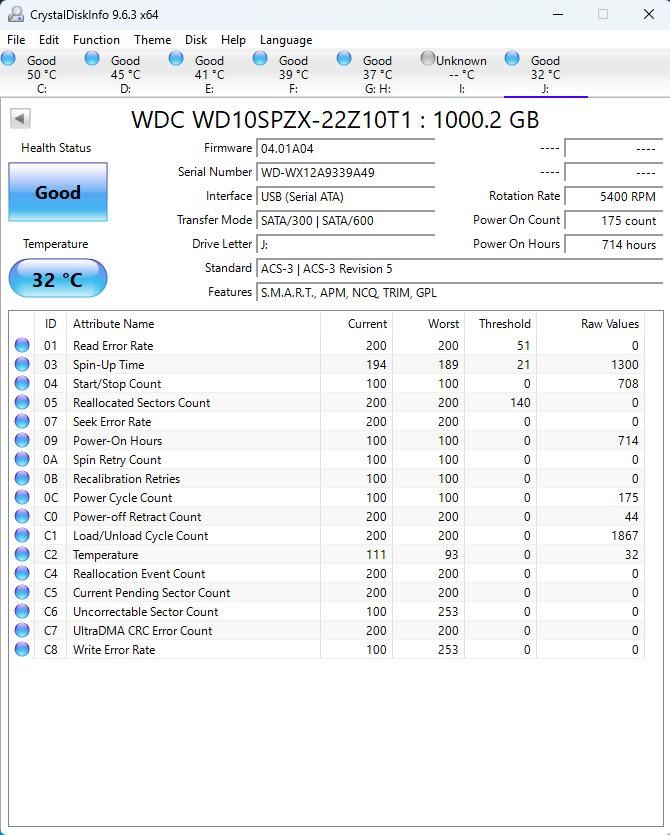Click status icon for Recalibration Retries
Screen dimensions: 670x835
22,478
